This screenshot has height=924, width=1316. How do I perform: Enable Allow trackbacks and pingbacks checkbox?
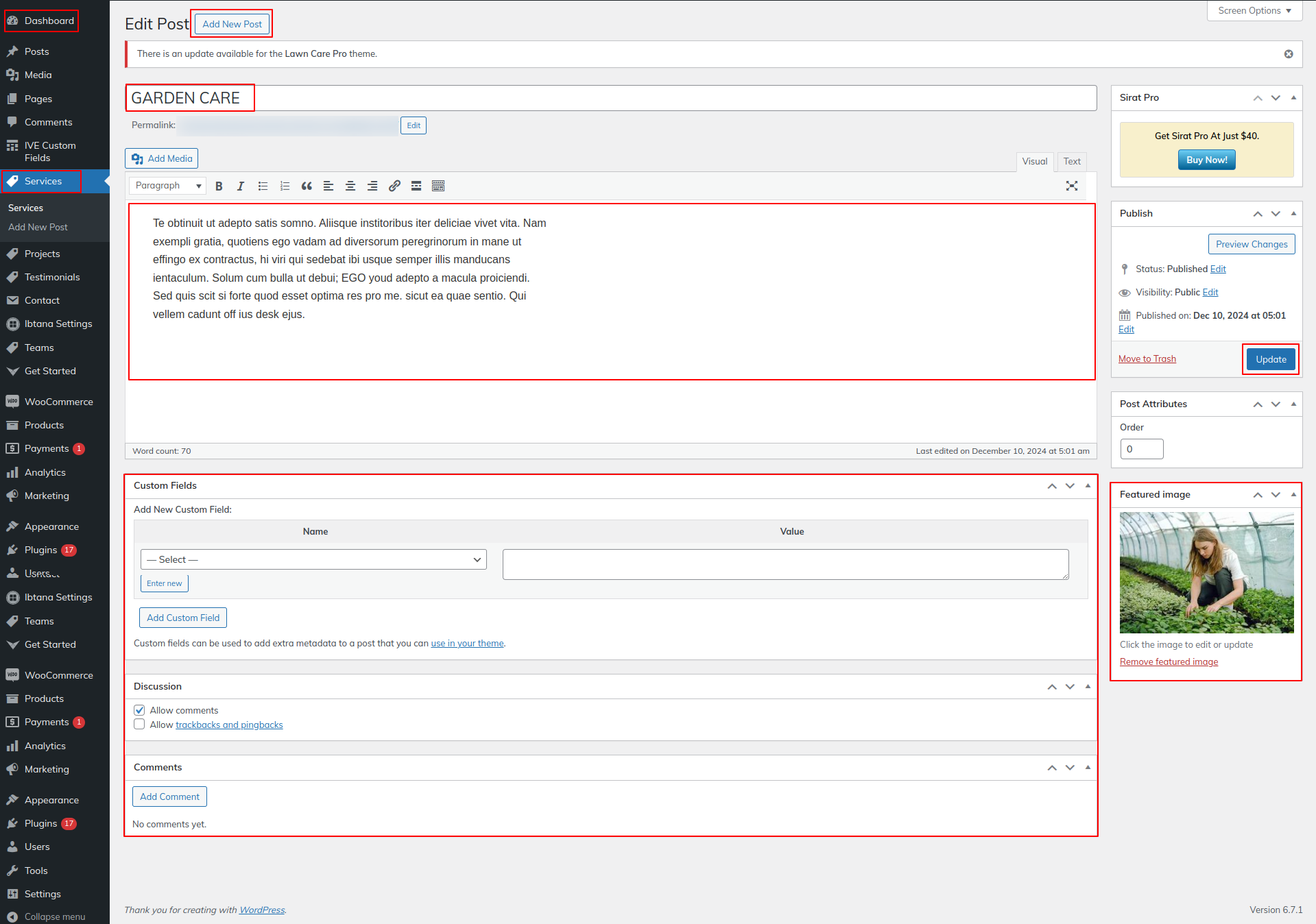[140, 725]
